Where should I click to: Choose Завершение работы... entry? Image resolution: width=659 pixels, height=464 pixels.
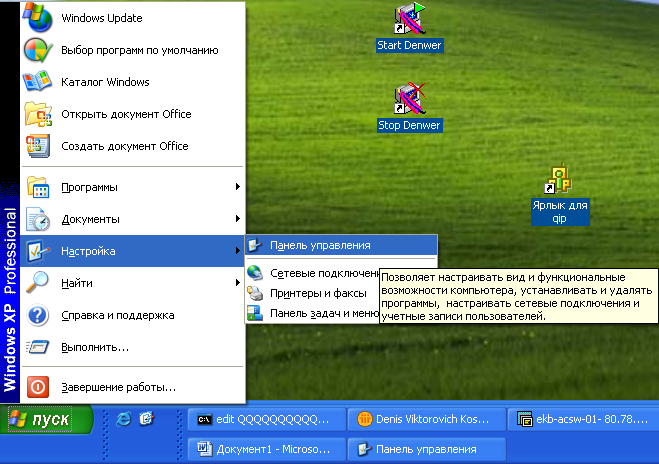click(x=133, y=387)
